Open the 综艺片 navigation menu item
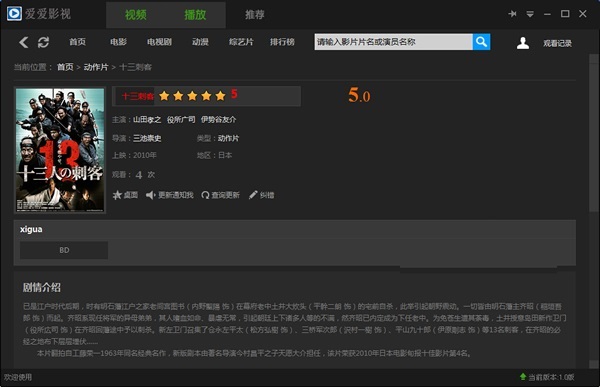Screen dimensions: 600x387 pyautogui.click(x=241, y=42)
